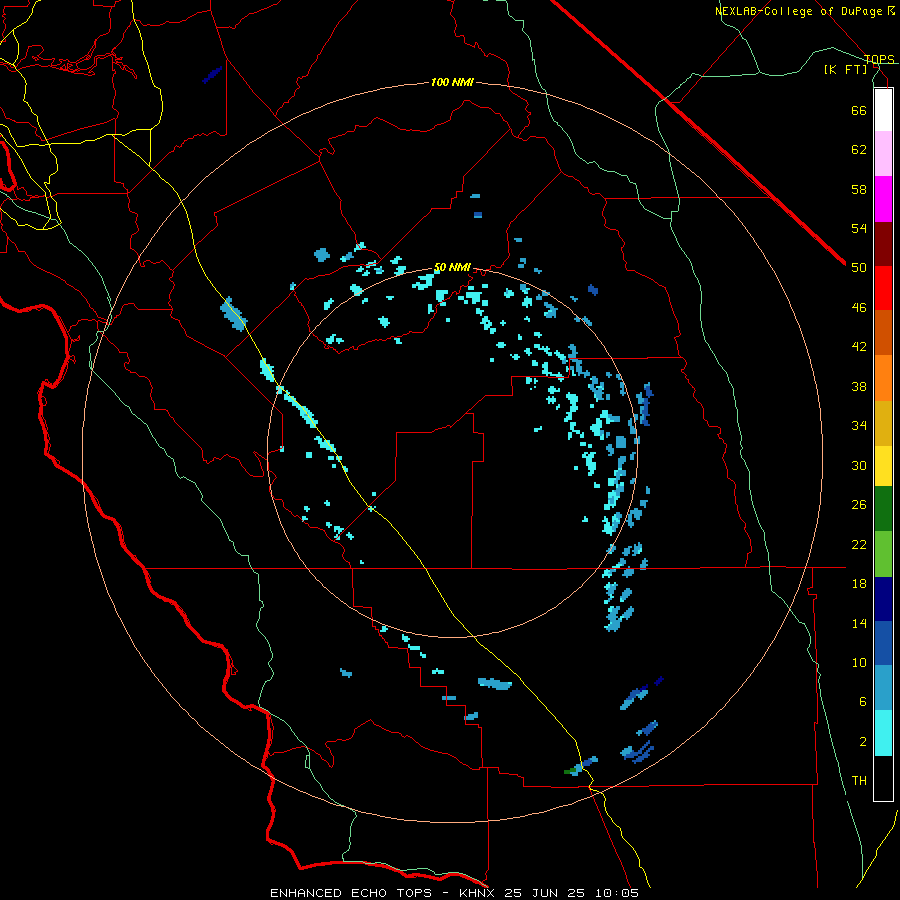The height and width of the screenshot is (900, 900).
Task: Click the 14 value on color scale
Action: [x=859, y=623]
